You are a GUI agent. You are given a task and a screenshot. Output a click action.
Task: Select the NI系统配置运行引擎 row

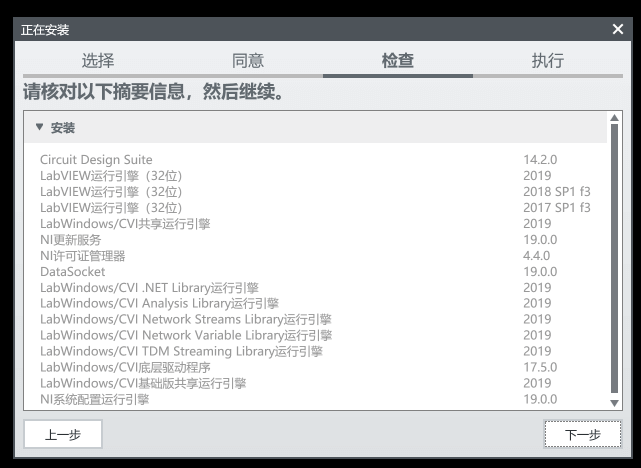[315, 399]
